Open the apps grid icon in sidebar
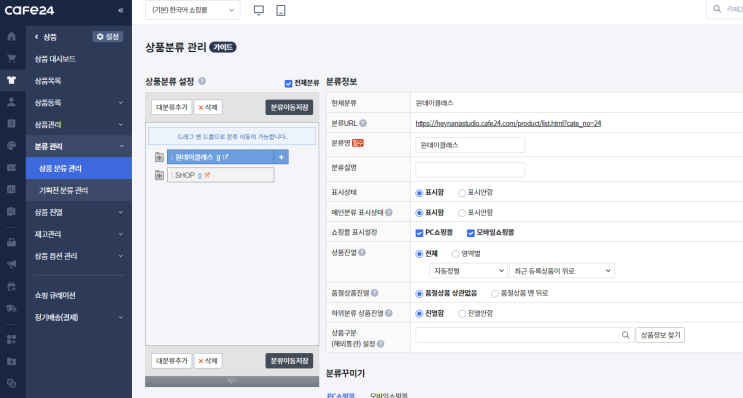The image size is (743, 398). click(x=11, y=339)
